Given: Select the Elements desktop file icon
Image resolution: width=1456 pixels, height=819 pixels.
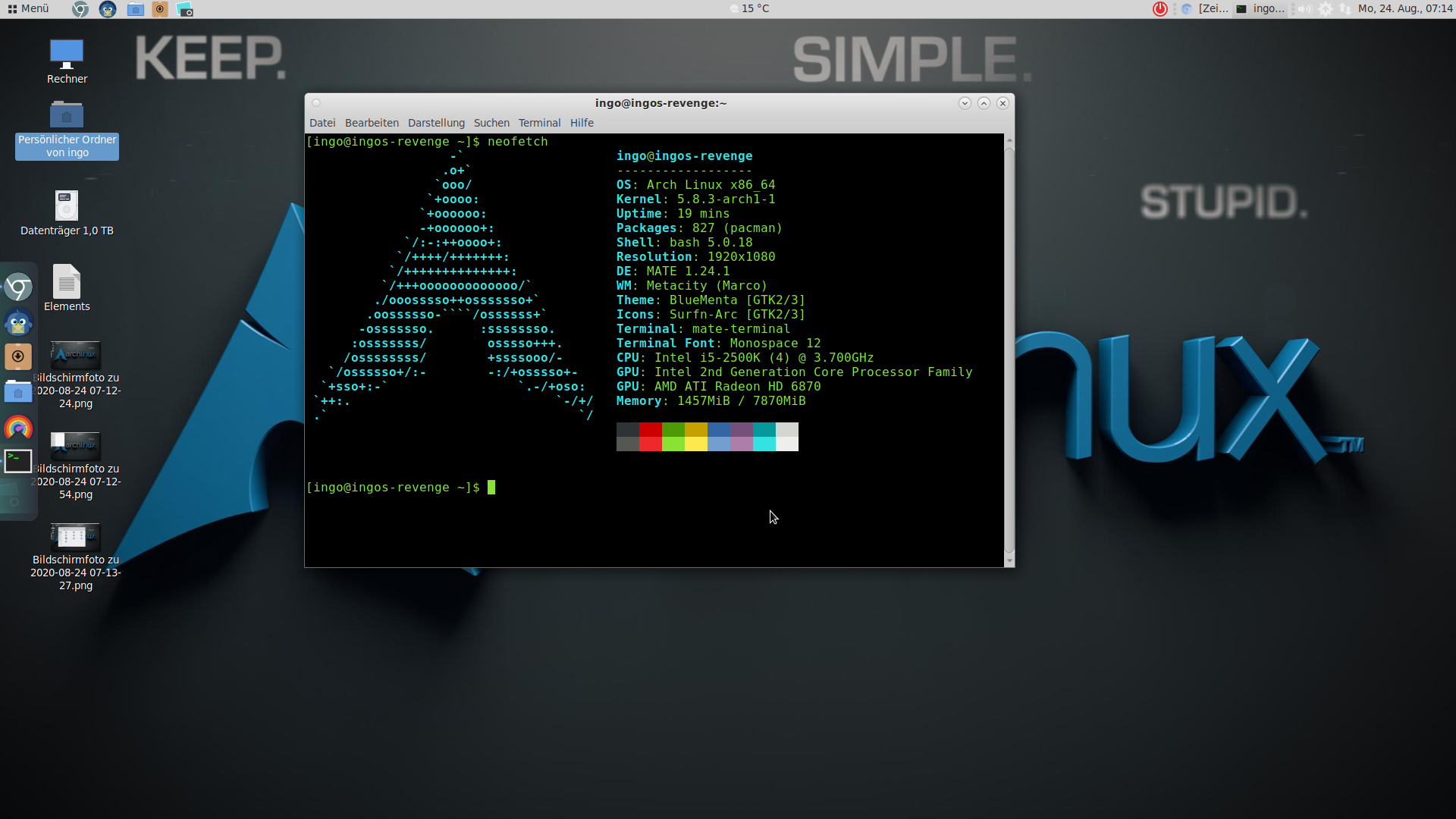Looking at the screenshot, I should [x=67, y=288].
